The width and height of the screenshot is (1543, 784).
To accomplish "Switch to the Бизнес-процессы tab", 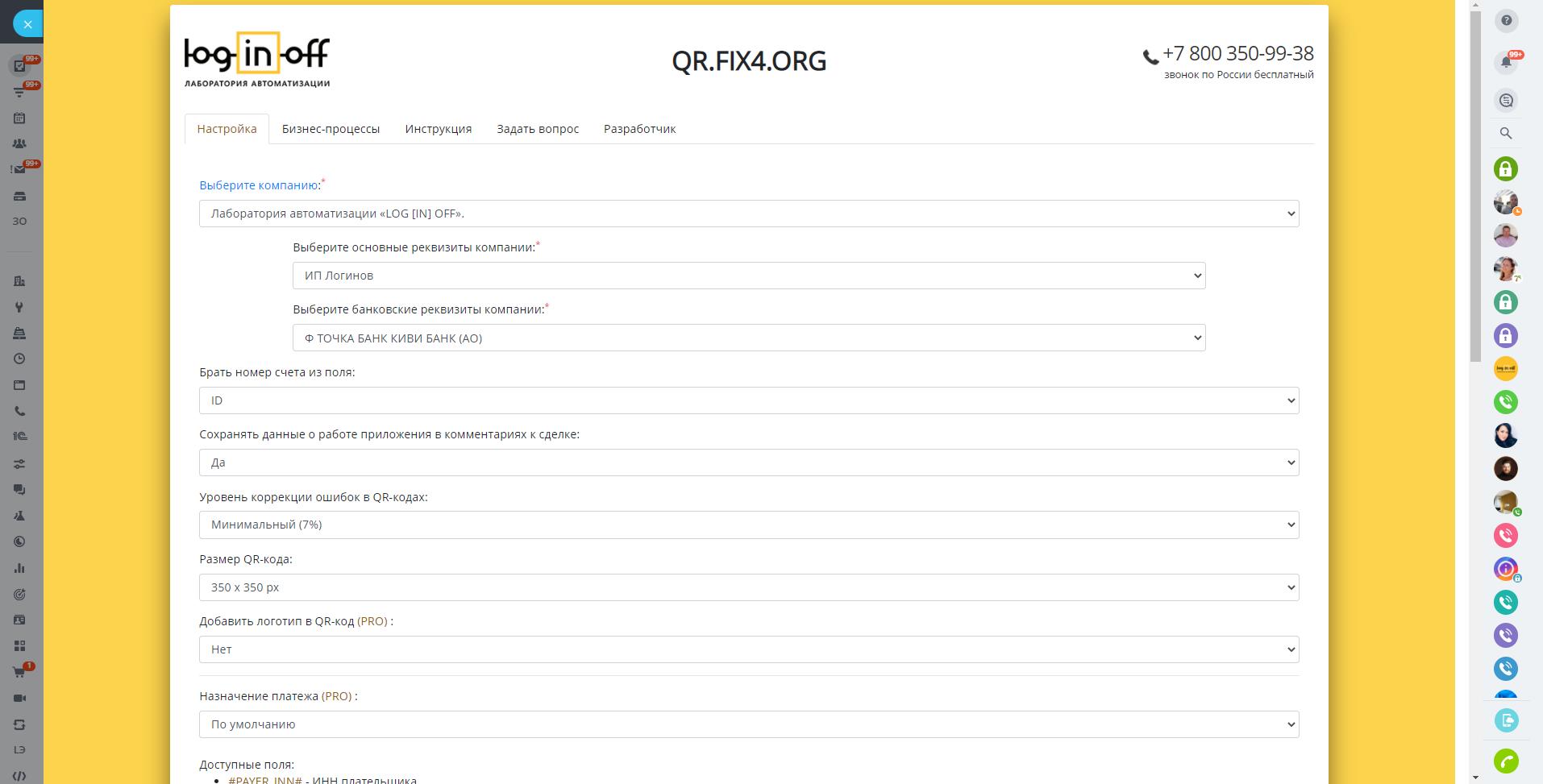I will [331, 129].
